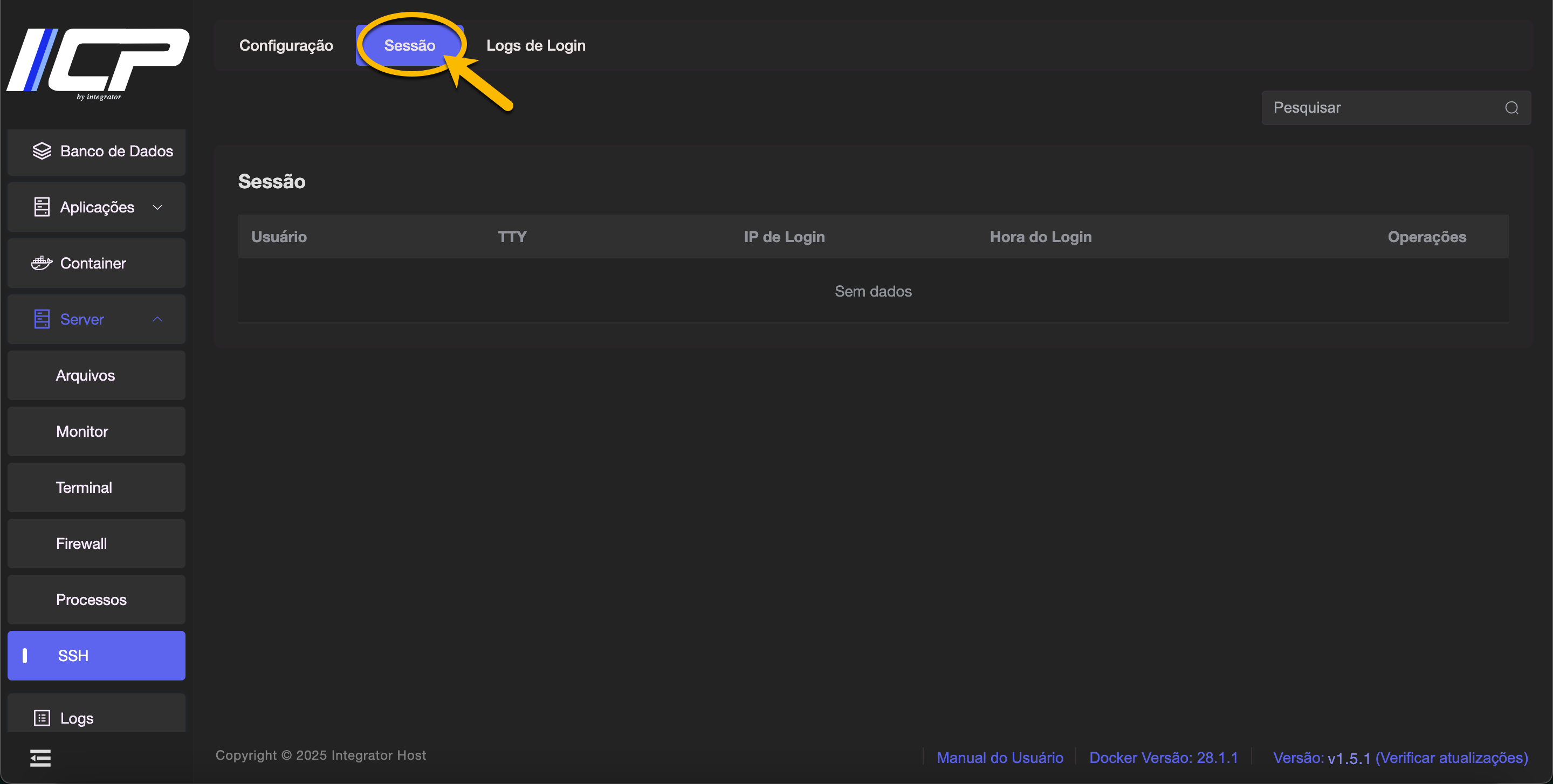Click the Banco de Dados layers icon
The height and width of the screenshot is (784, 1553).
click(x=42, y=152)
